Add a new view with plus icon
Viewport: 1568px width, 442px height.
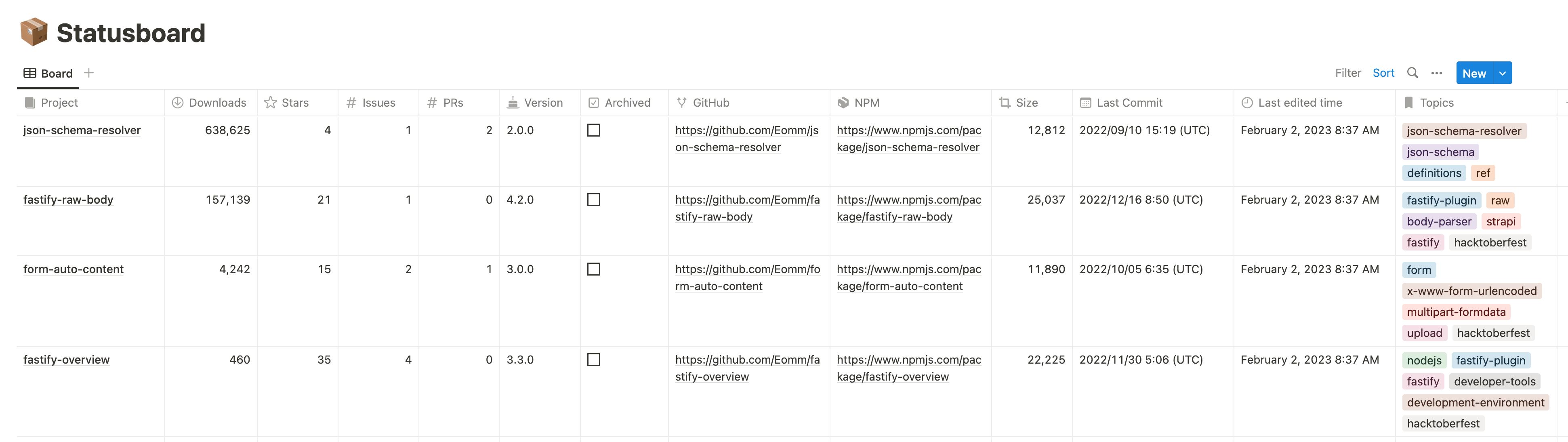(x=89, y=73)
